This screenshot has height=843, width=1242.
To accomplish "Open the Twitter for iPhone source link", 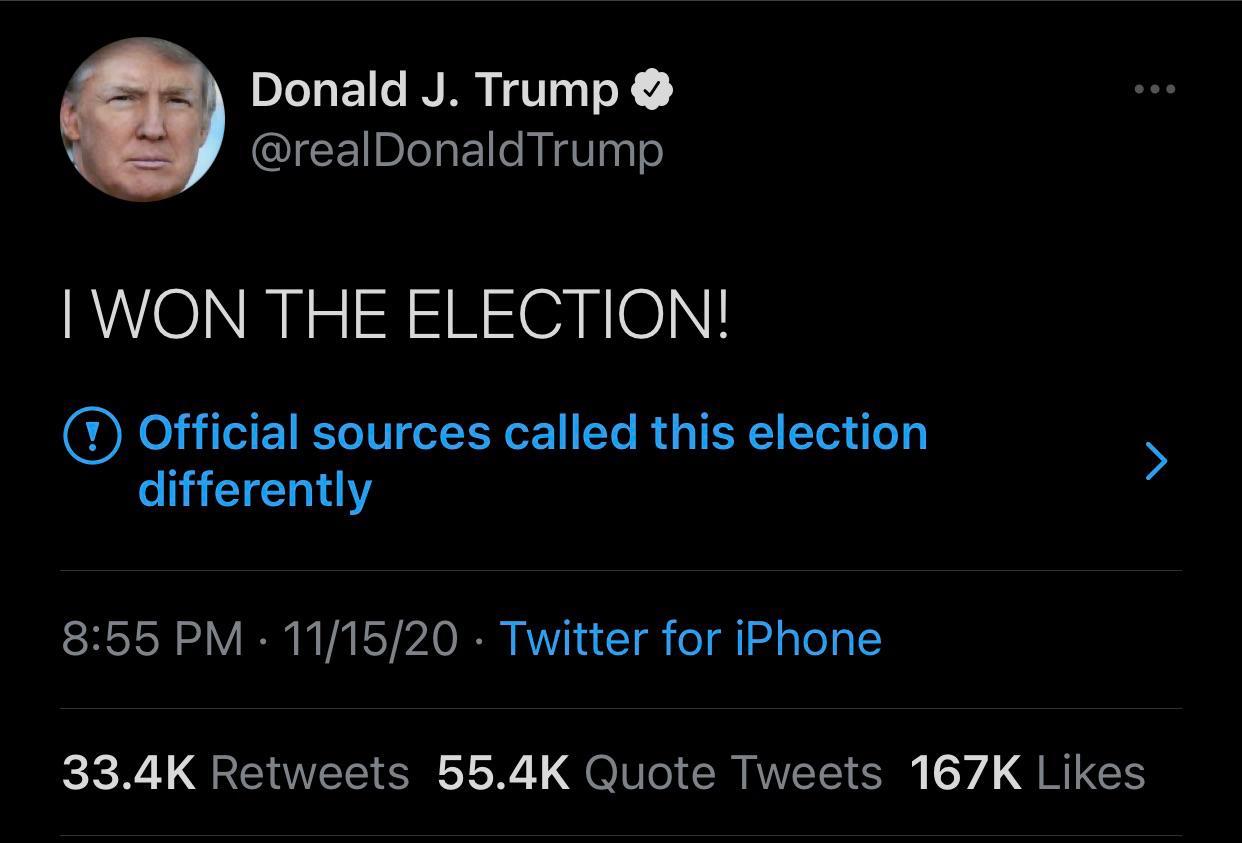I will (x=690, y=638).
